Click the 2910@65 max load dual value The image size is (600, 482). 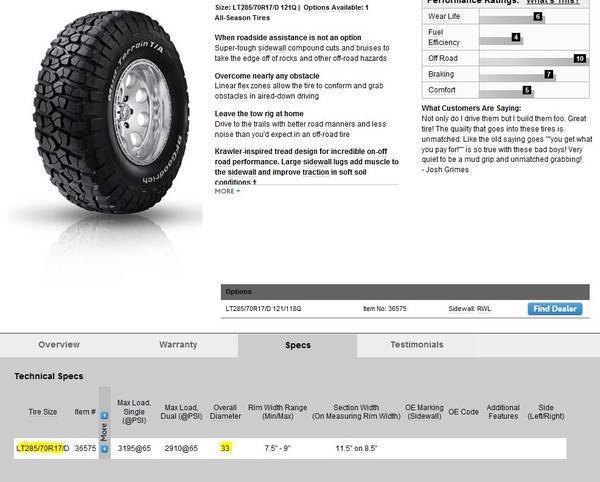click(x=181, y=448)
